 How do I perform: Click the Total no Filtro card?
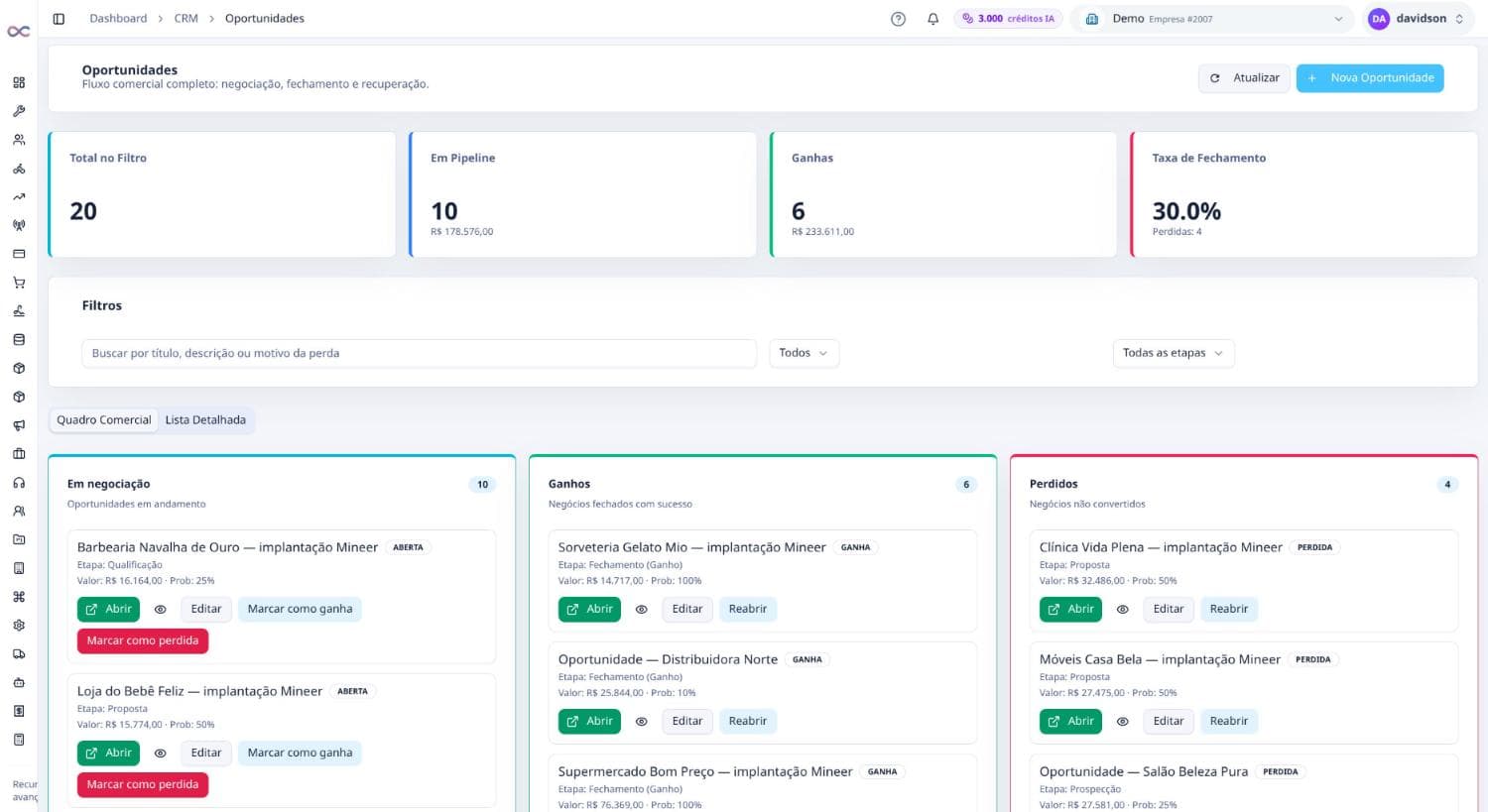pyautogui.click(x=222, y=194)
